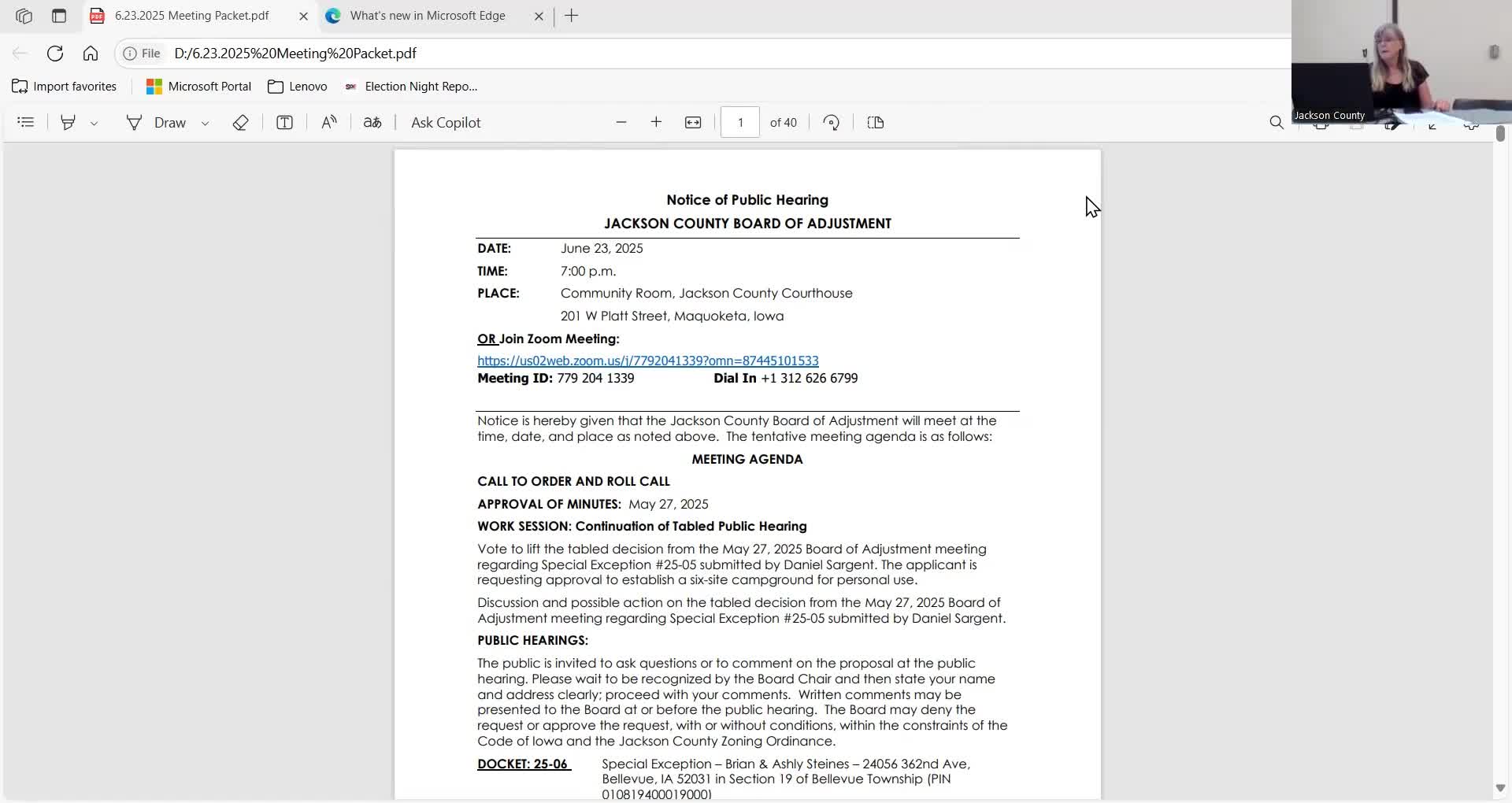Click the page number input field
The image size is (1512, 803).
740,123
